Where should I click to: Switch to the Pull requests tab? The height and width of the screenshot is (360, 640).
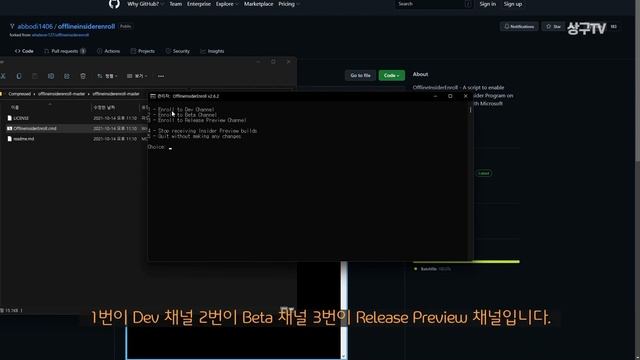64,51
